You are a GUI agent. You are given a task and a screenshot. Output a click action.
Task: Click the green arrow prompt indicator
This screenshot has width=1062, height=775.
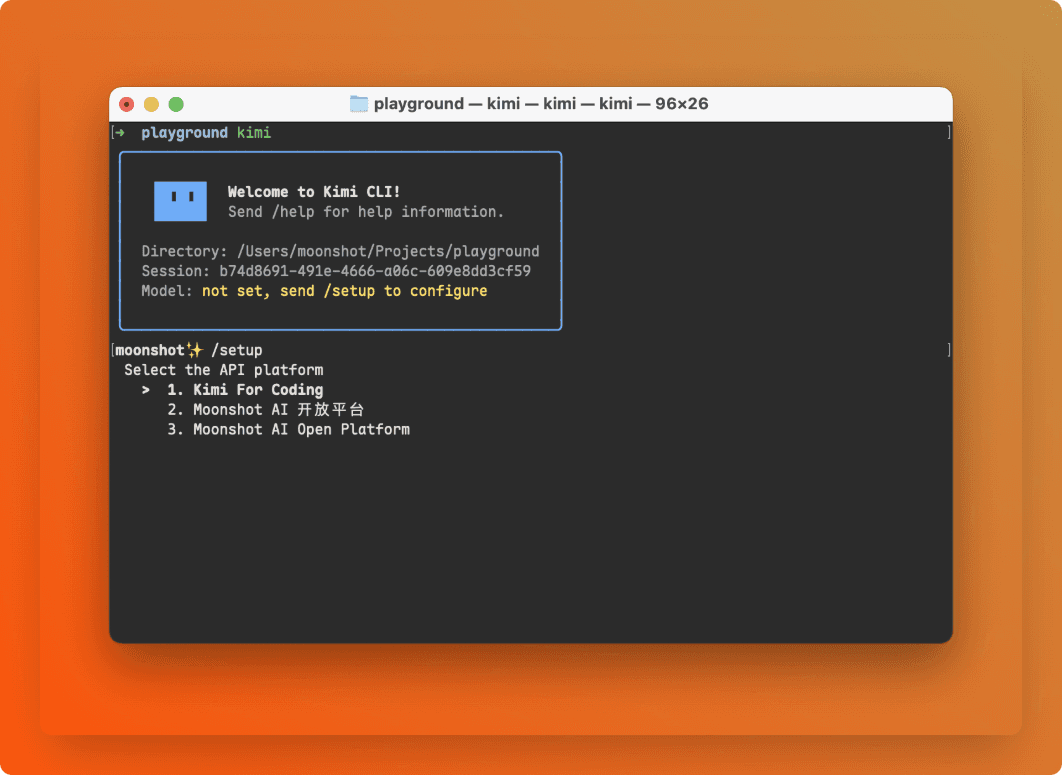pos(120,131)
